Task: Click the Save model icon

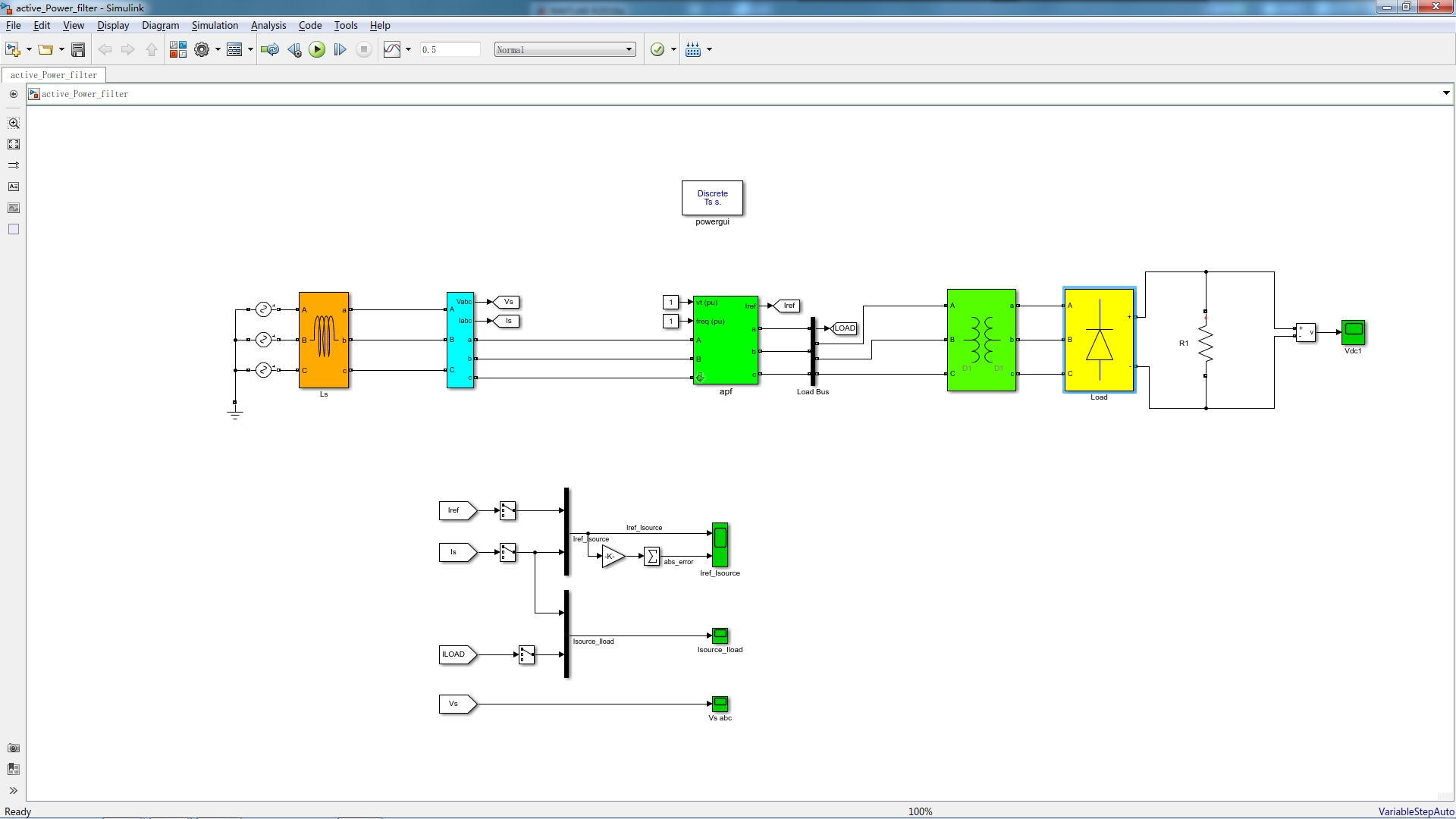Action: tap(77, 50)
